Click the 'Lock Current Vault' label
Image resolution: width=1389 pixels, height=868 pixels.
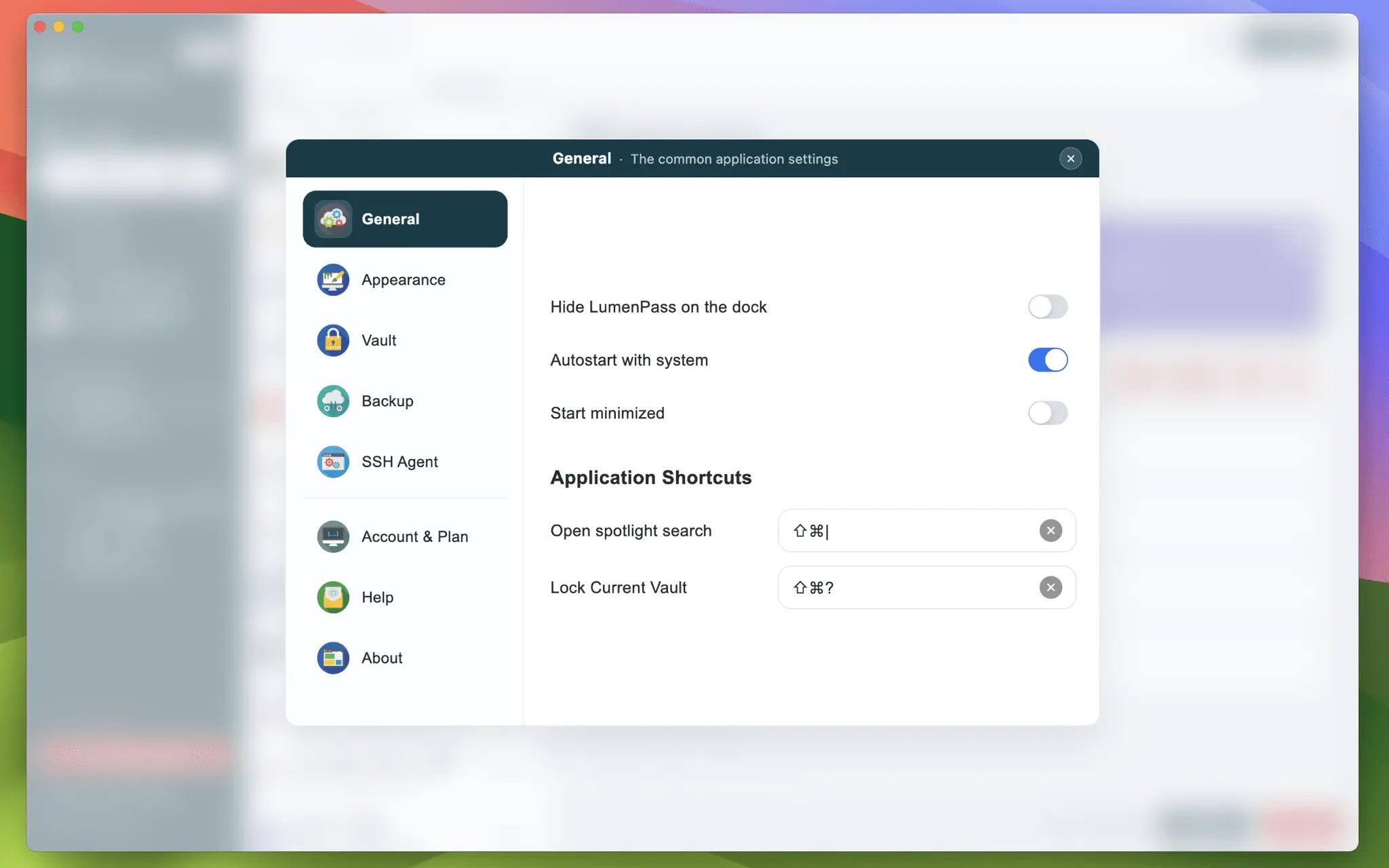click(619, 587)
